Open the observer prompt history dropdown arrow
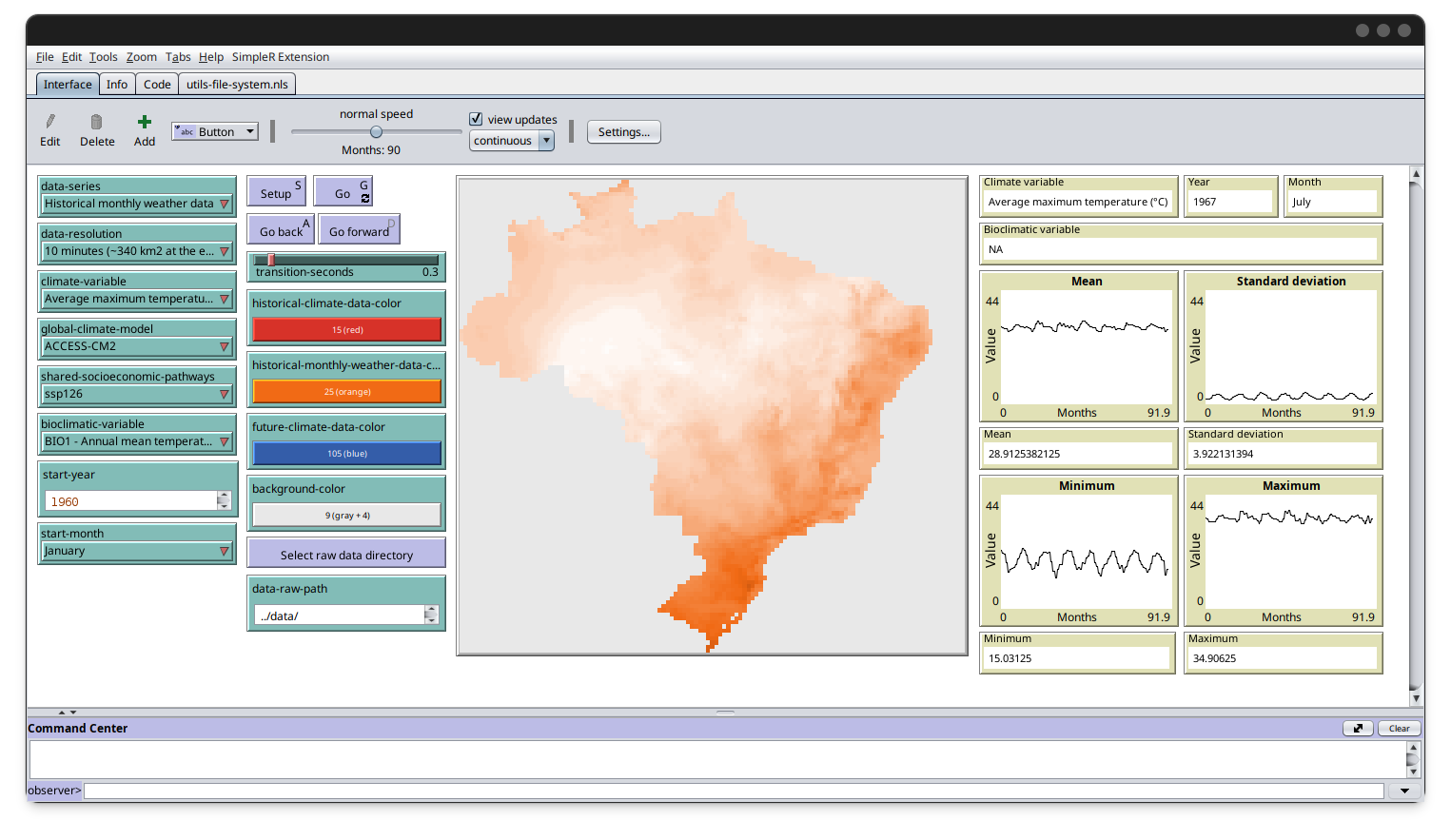Screen dimensions: 1451x840 coord(1404,791)
